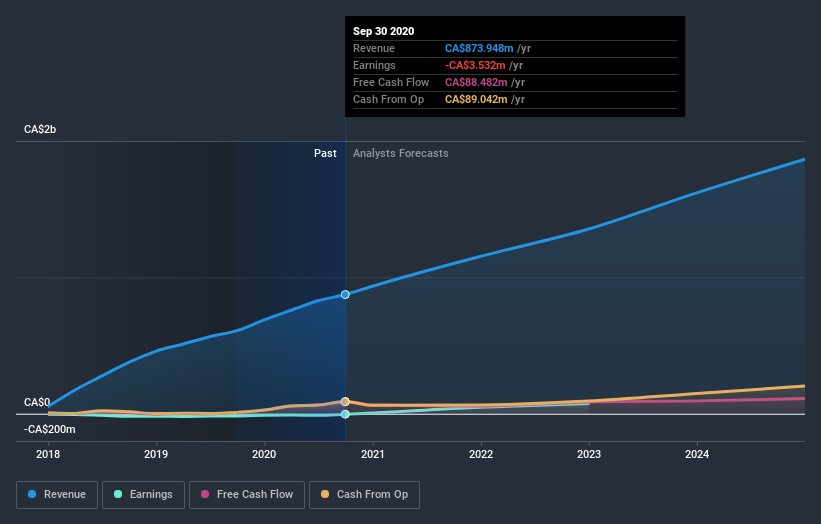
Task: Click the orange Cash From Op legend dot
Action: pyautogui.click(x=325, y=494)
